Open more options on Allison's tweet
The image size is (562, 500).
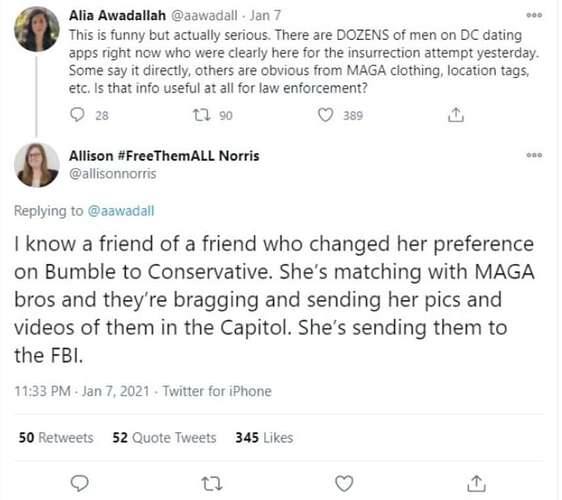(534, 155)
